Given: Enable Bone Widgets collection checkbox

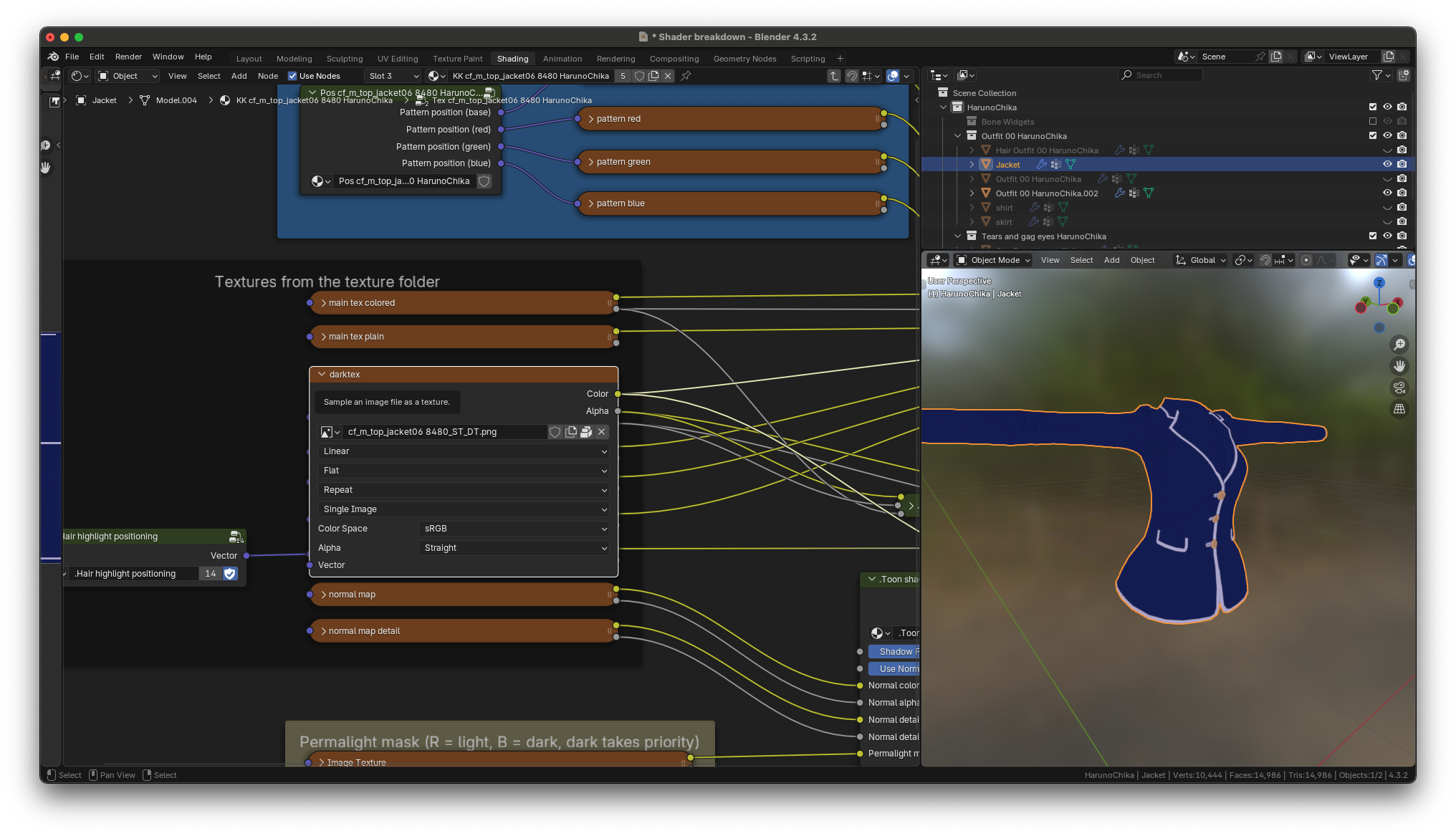Looking at the screenshot, I should pyautogui.click(x=1372, y=122).
